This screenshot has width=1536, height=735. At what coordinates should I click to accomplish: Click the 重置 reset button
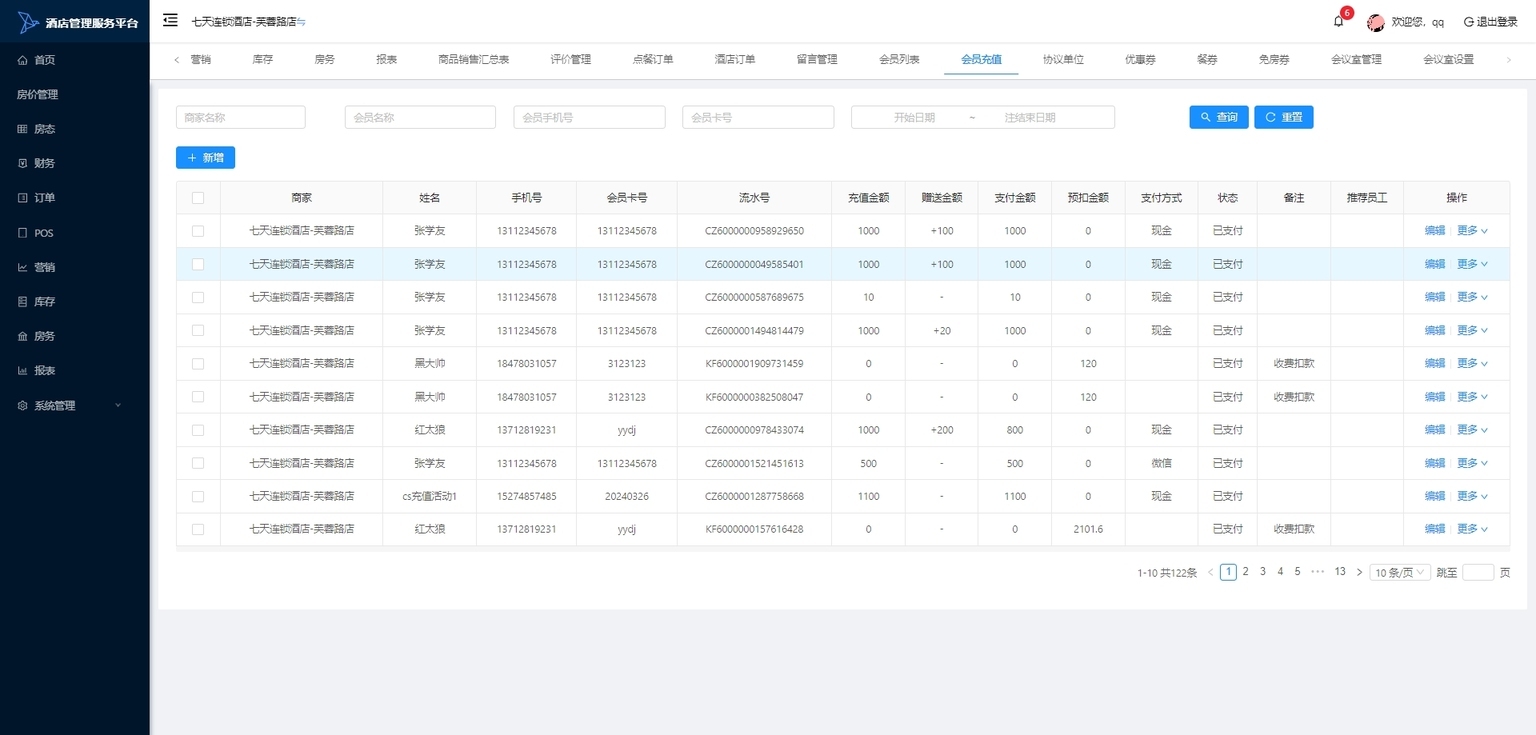(x=1284, y=117)
